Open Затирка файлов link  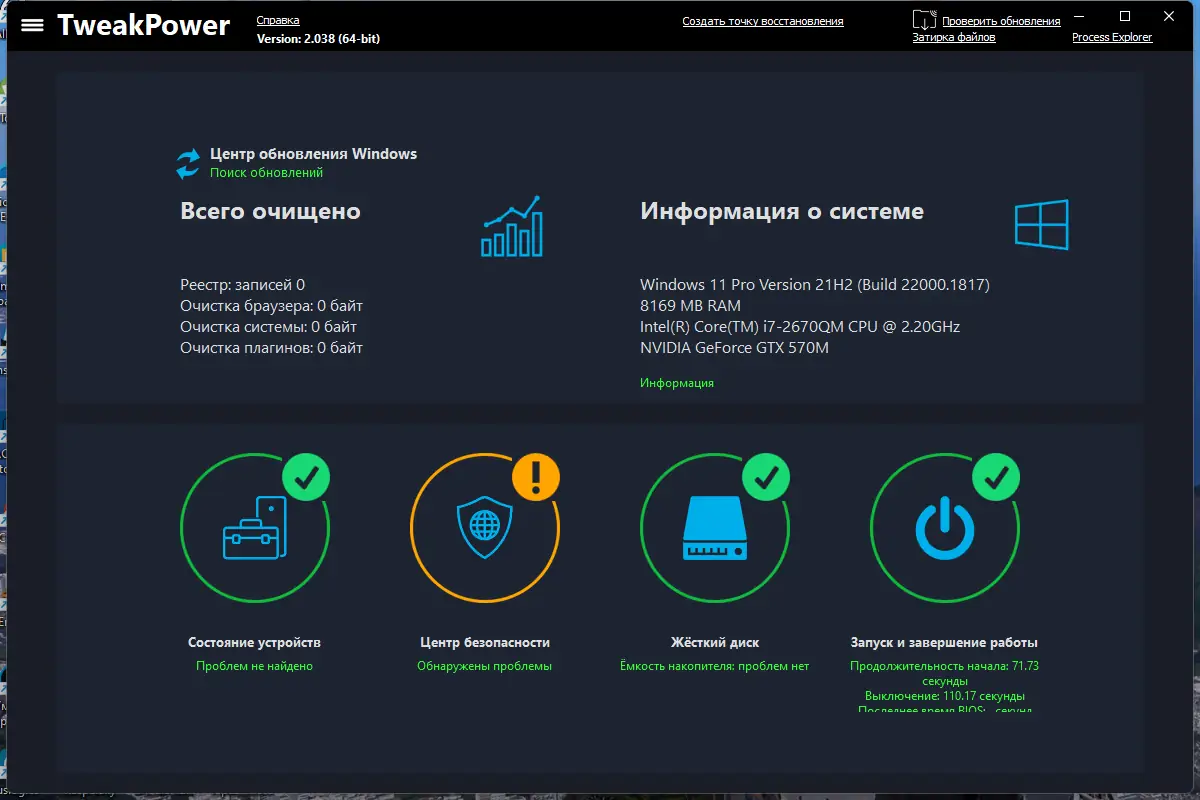(x=954, y=37)
